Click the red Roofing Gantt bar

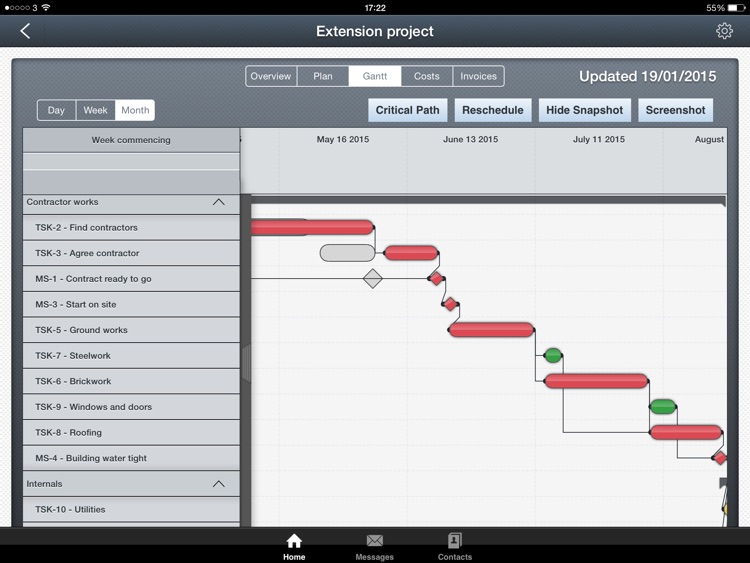[x=686, y=432]
